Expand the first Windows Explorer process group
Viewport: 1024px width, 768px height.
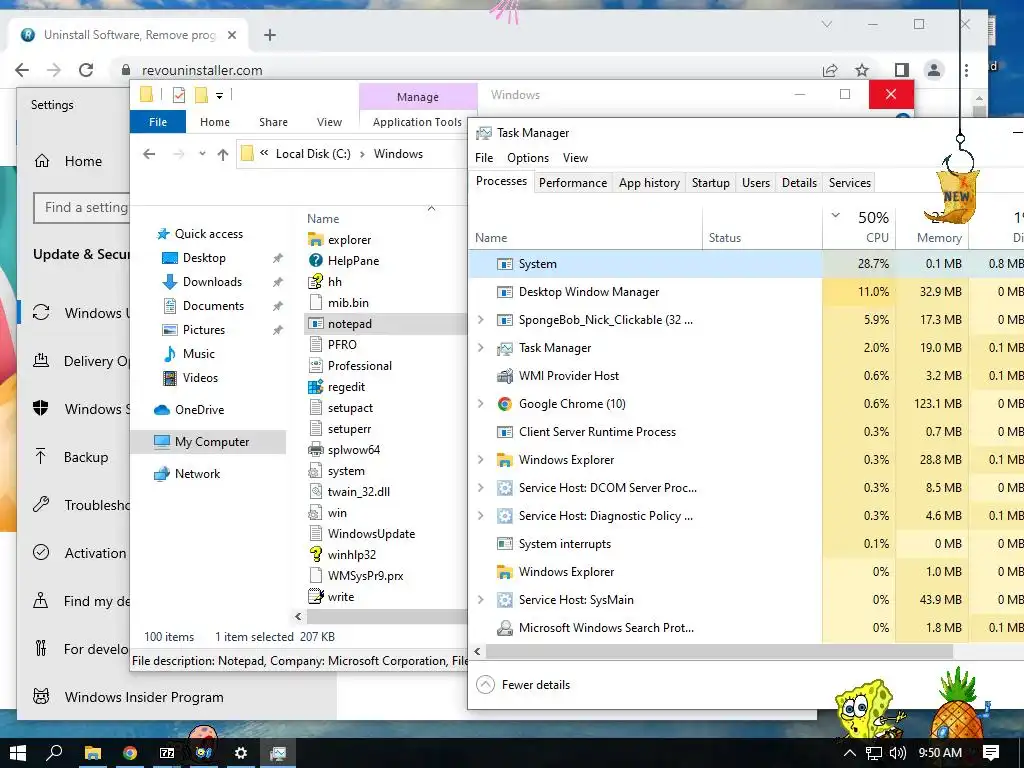pyautogui.click(x=481, y=460)
